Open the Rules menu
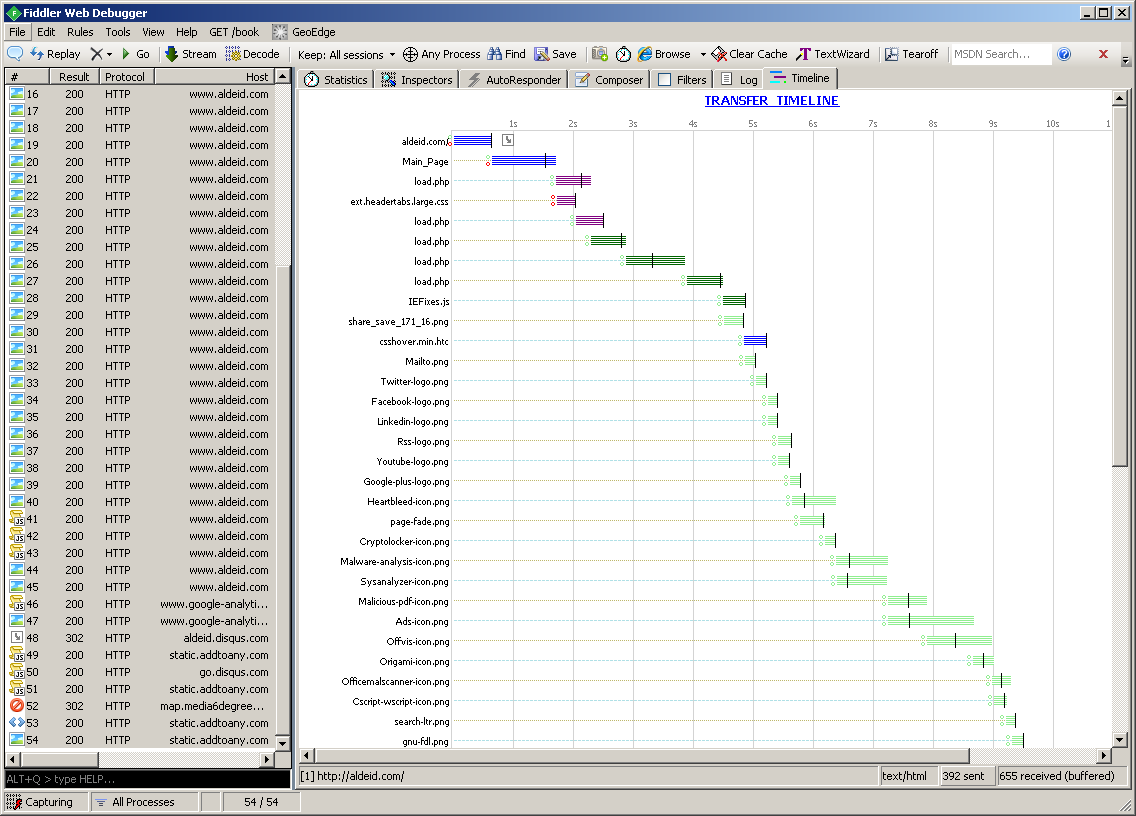 pos(80,32)
